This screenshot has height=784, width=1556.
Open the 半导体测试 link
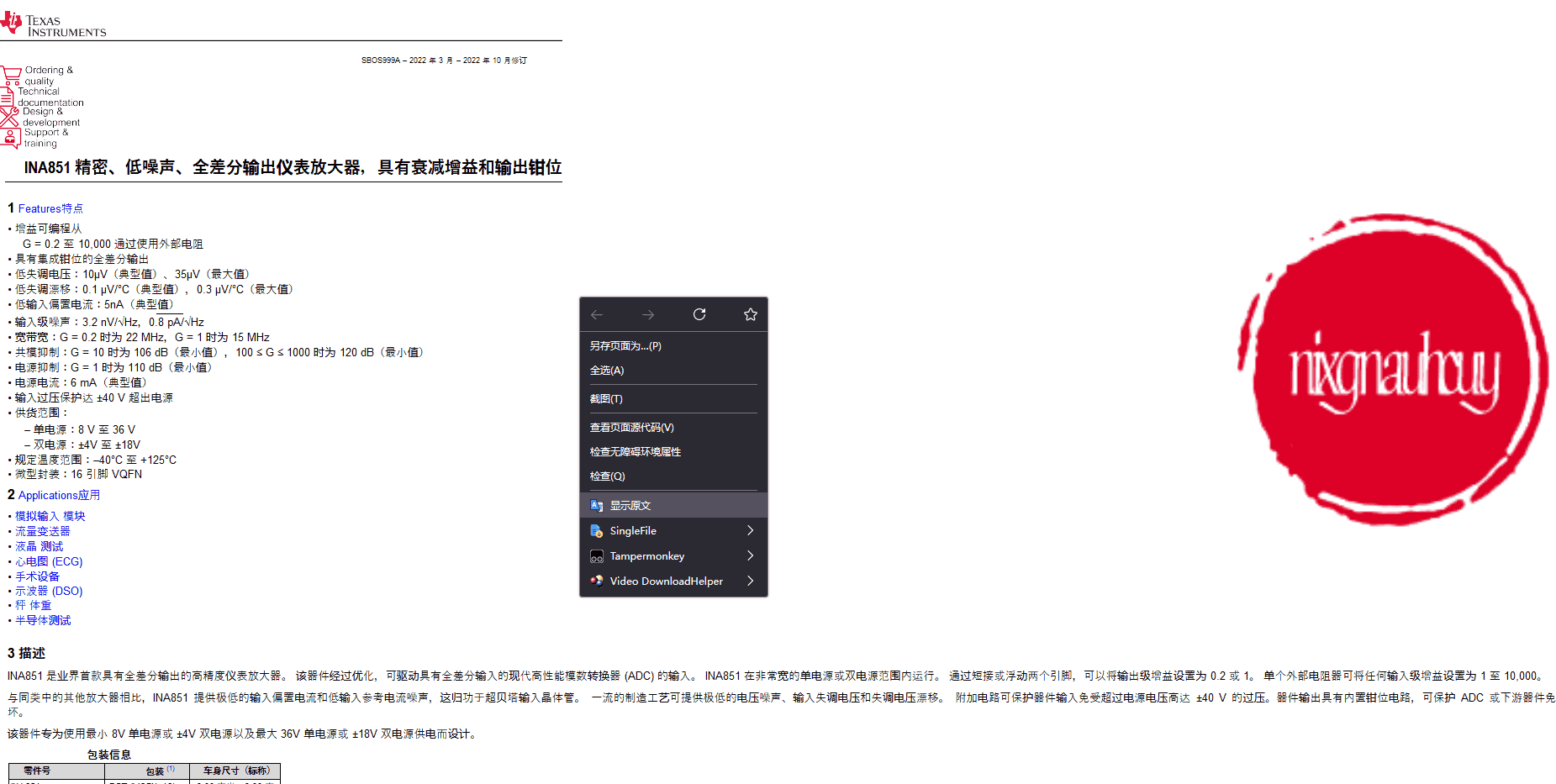[x=43, y=620]
